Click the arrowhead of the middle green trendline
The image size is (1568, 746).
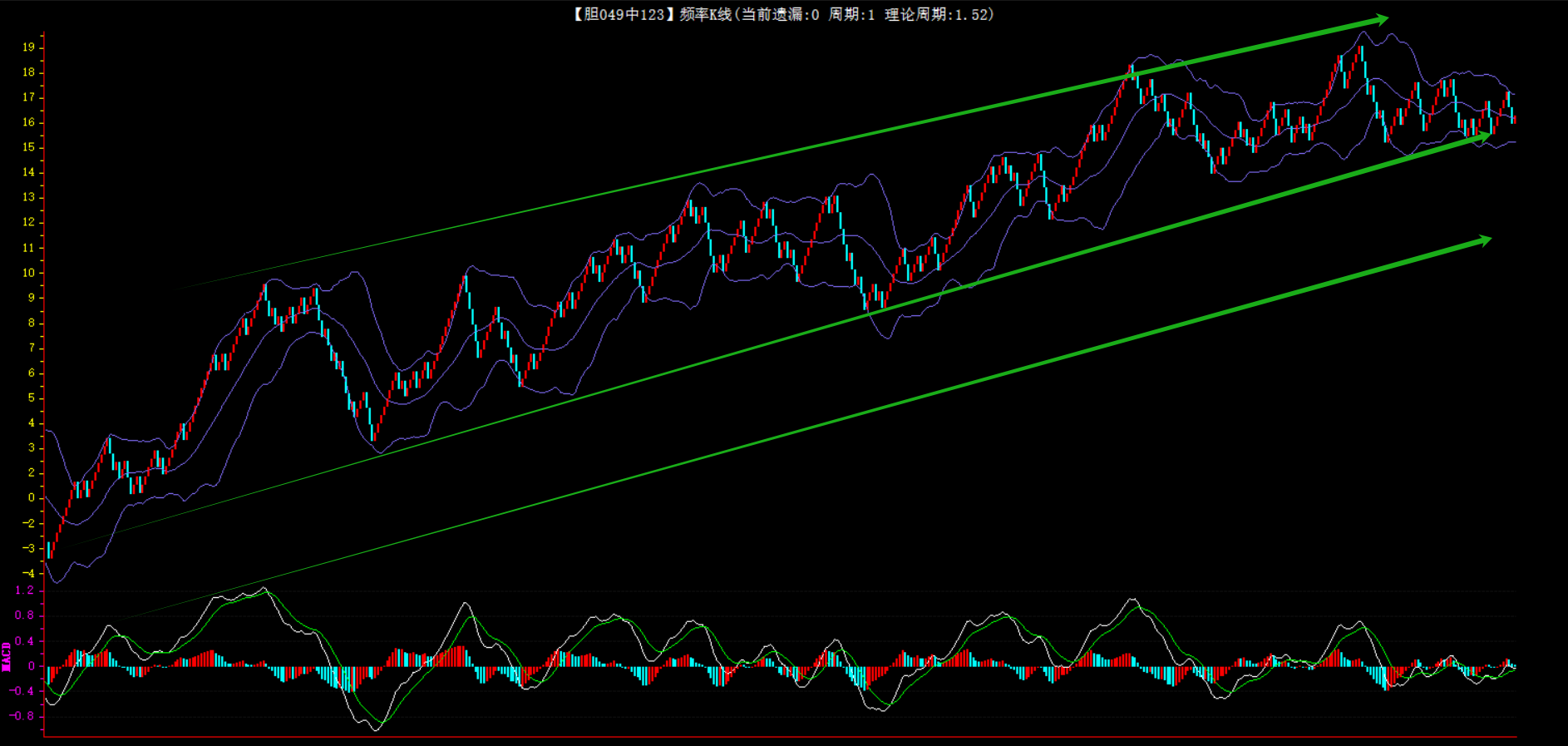(1483, 136)
